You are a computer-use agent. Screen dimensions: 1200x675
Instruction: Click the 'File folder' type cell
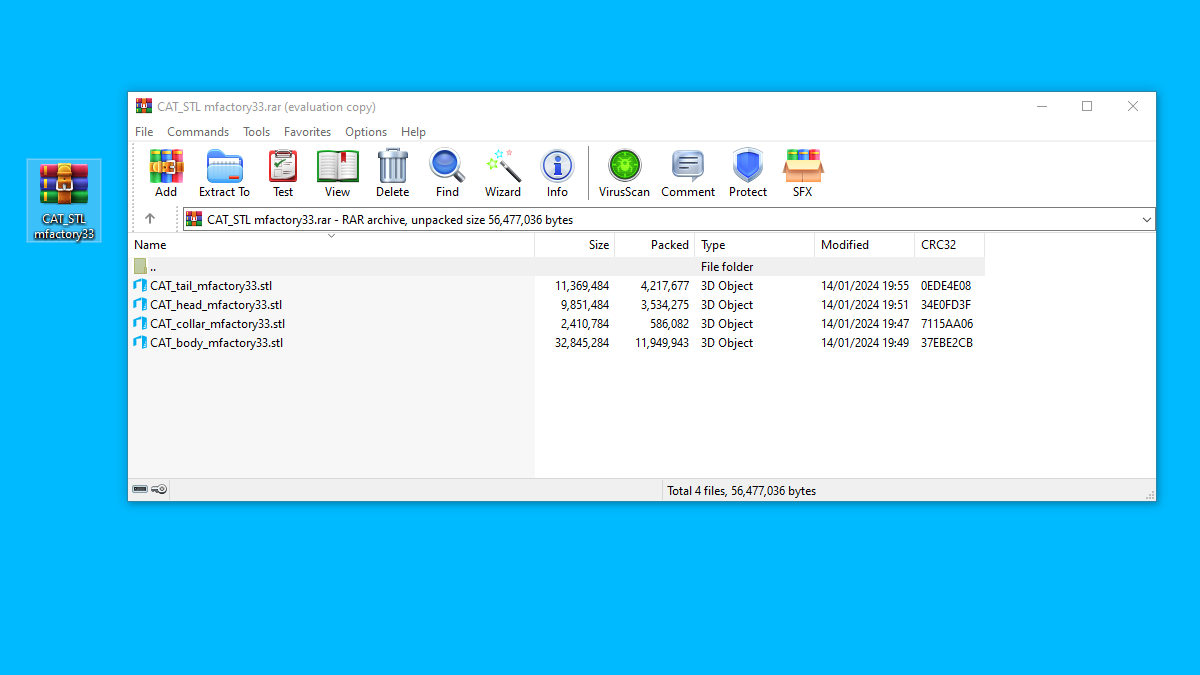tap(727, 267)
